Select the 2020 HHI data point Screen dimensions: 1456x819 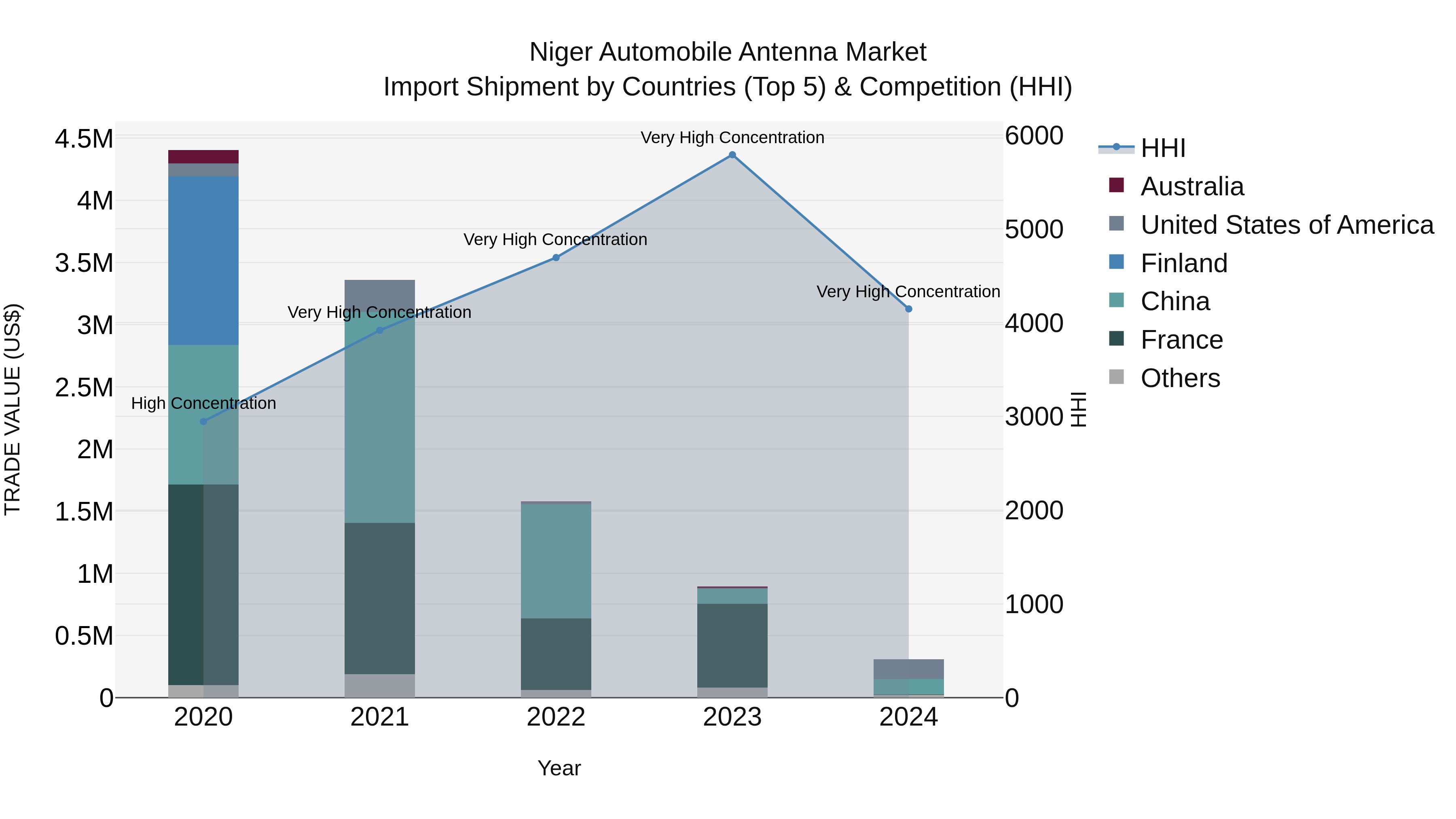(x=203, y=421)
